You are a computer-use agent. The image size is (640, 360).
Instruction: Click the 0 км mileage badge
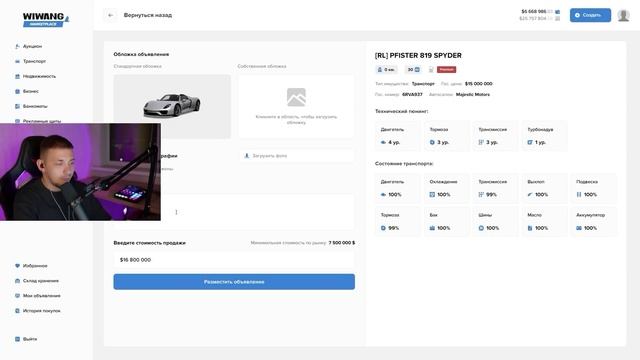click(x=386, y=70)
